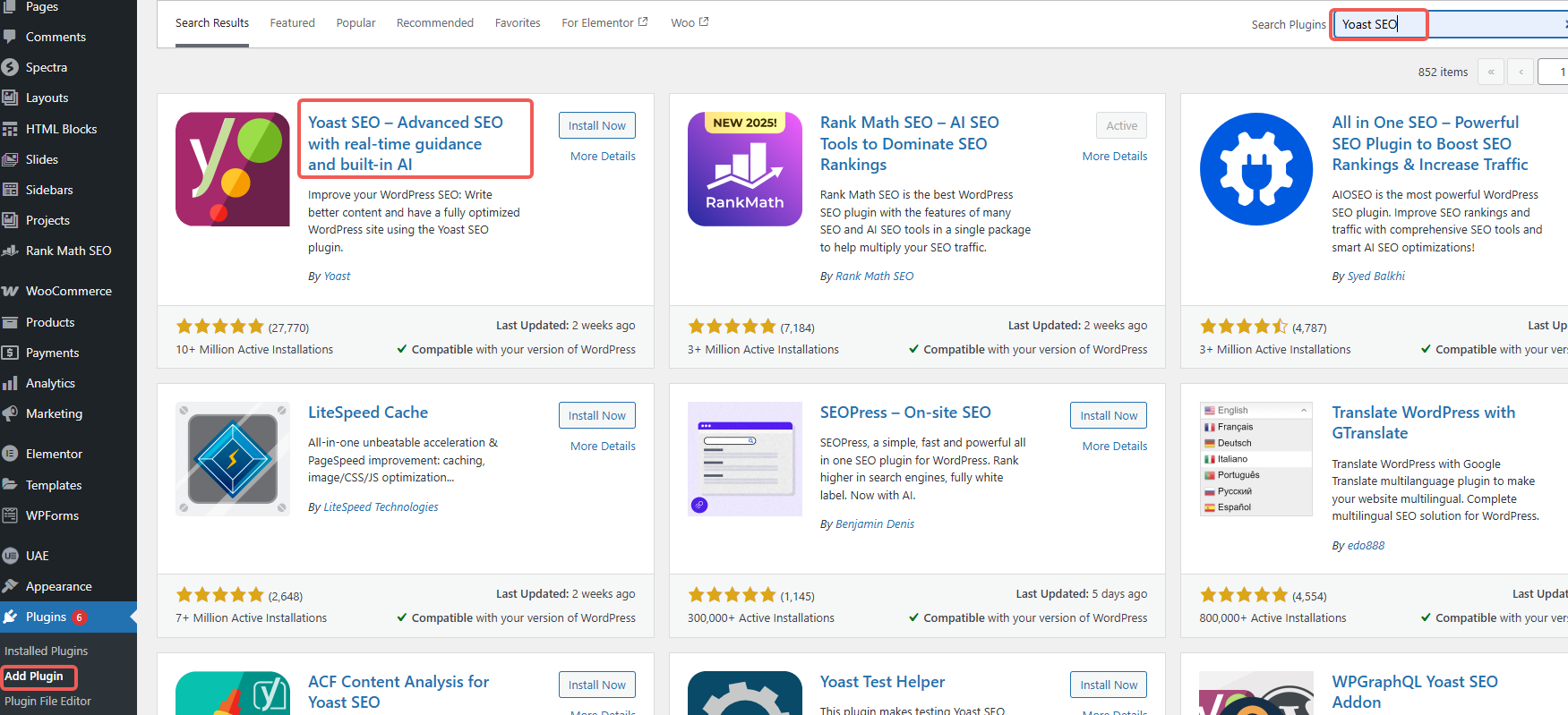Open More Details for Rank Math SEO
The height and width of the screenshot is (715, 1568).
coord(1115,156)
